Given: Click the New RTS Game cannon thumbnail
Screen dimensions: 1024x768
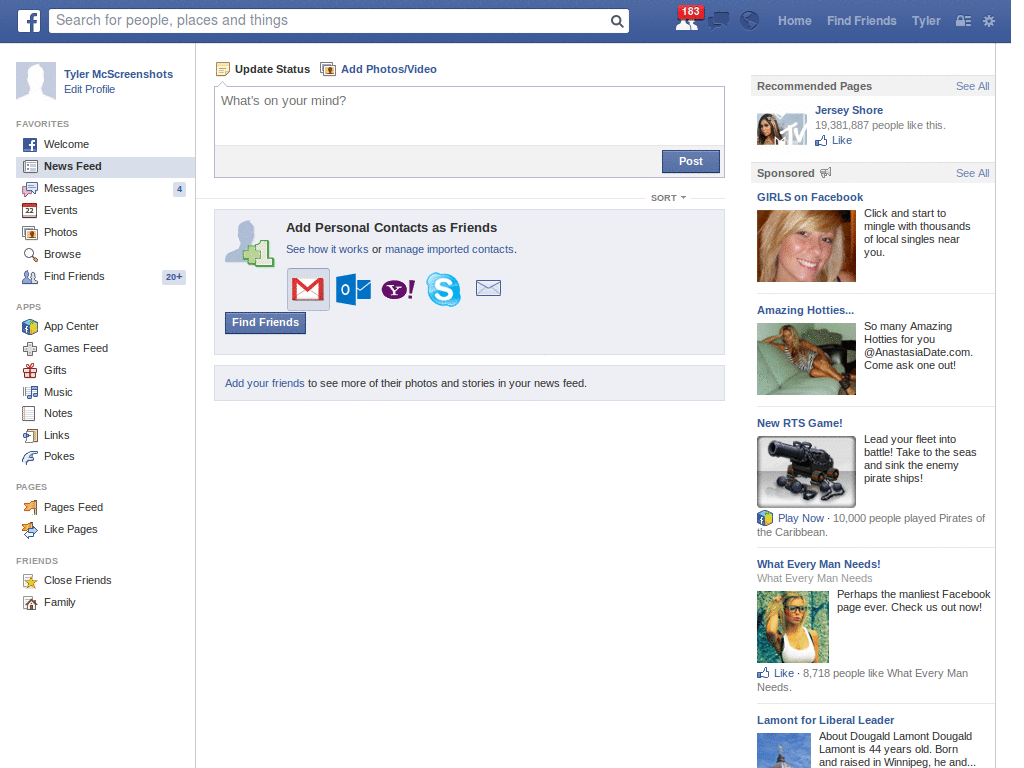Looking at the screenshot, I should click(x=806, y=472).
